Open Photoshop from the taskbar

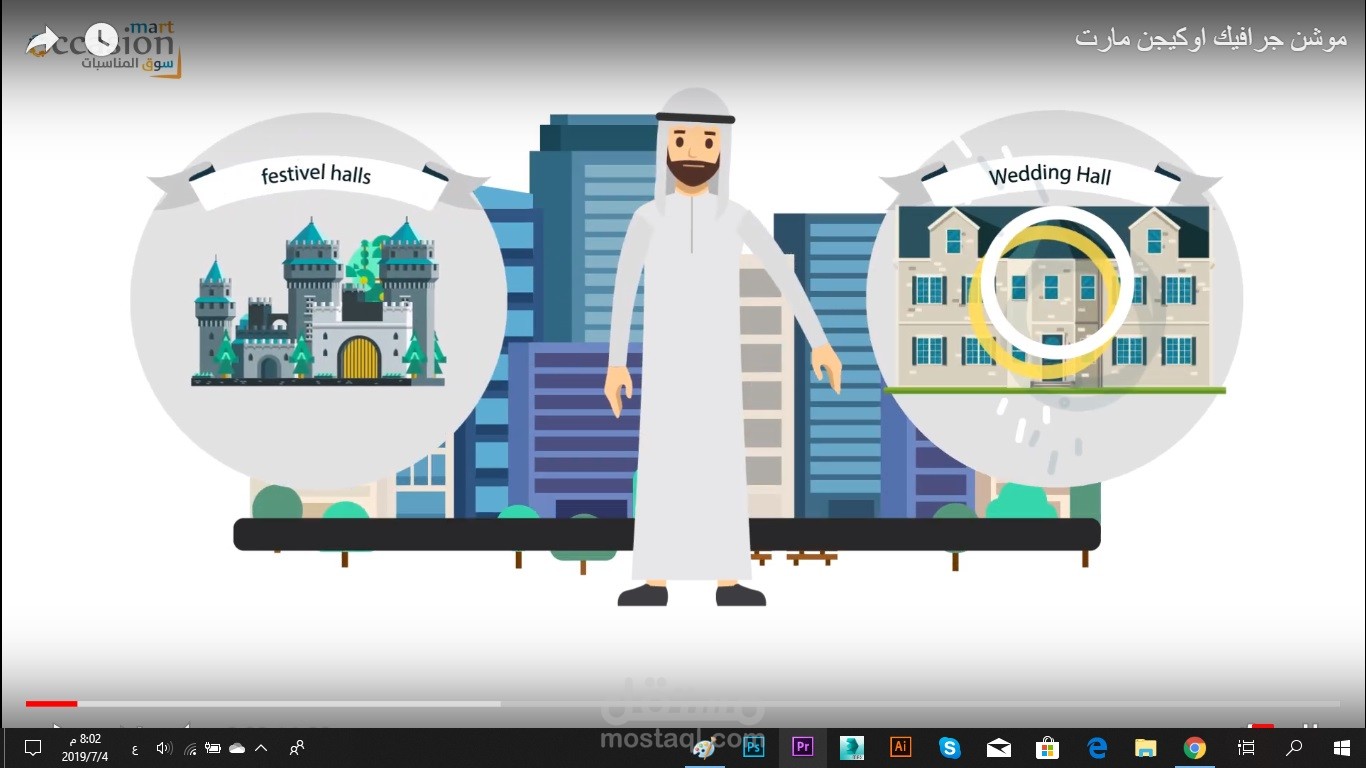click(755, 747)
